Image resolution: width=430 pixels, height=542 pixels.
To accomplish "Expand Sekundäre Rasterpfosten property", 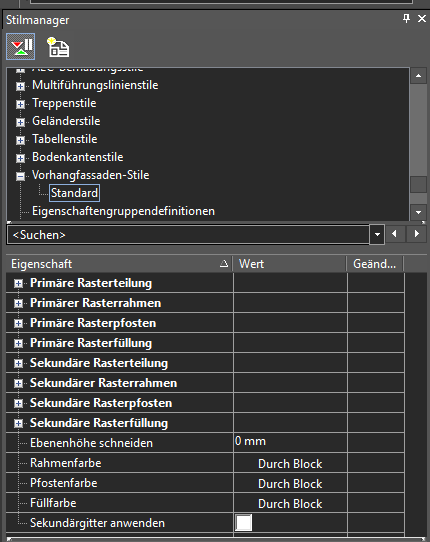I will coord(18,404).
